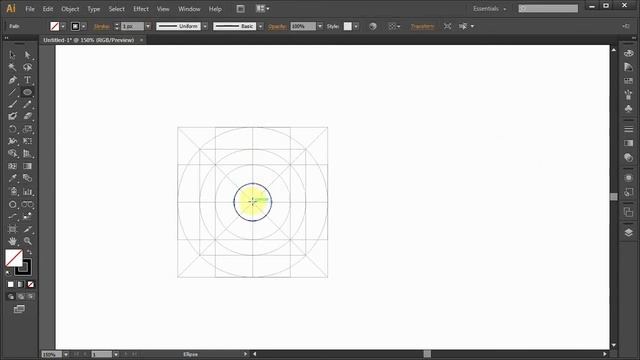This screenshot has height=360, width=640.
Task: Click the Opacity link in control bar
Action: [277, 26]
